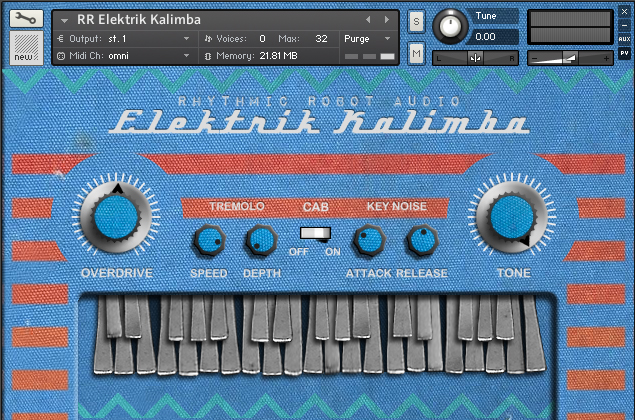Turn the Key Noise Release knob

[x=422, y=240]
